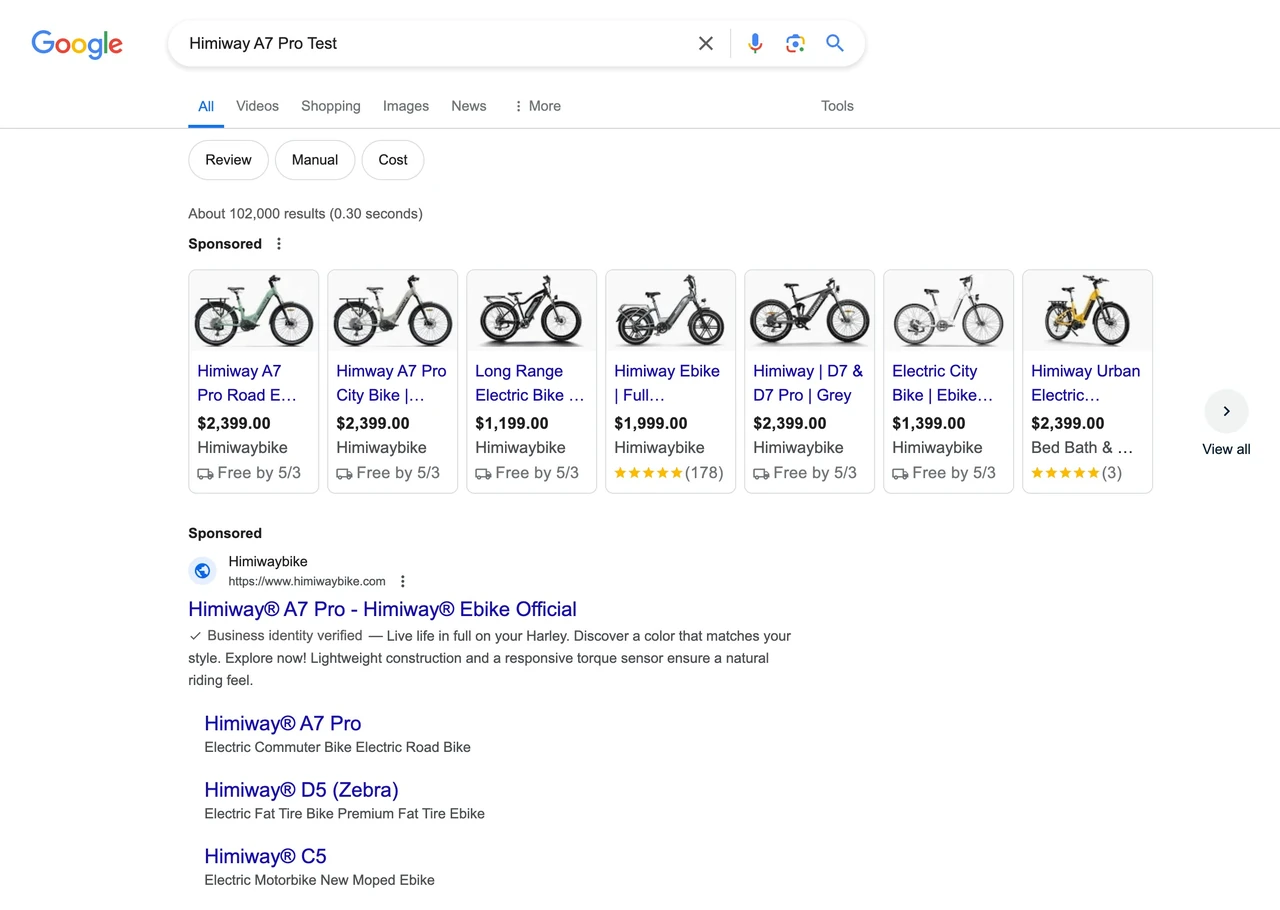Open ad options dots beside himiwaybike.com URL
1280x910 pixels.
pyautogui.click(x=403, y=581)
